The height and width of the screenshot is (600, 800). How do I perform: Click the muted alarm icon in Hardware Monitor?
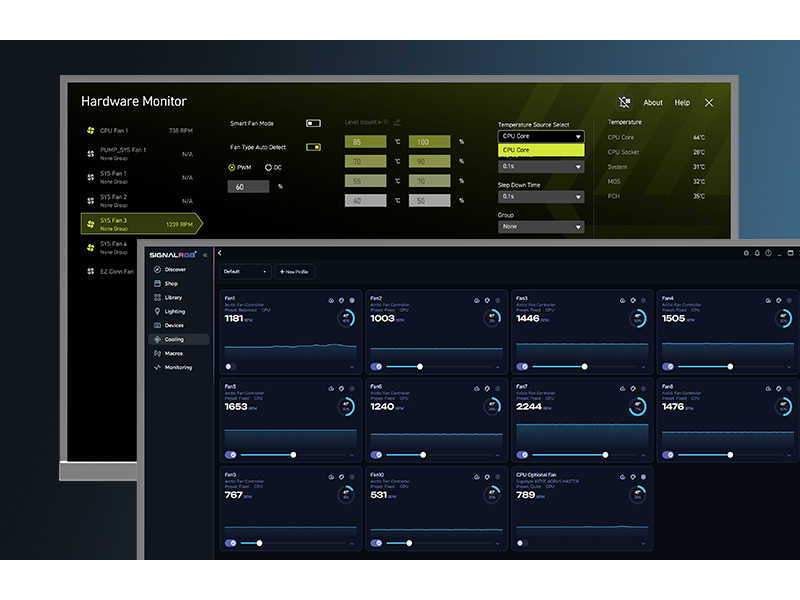[x=624, y=103]
